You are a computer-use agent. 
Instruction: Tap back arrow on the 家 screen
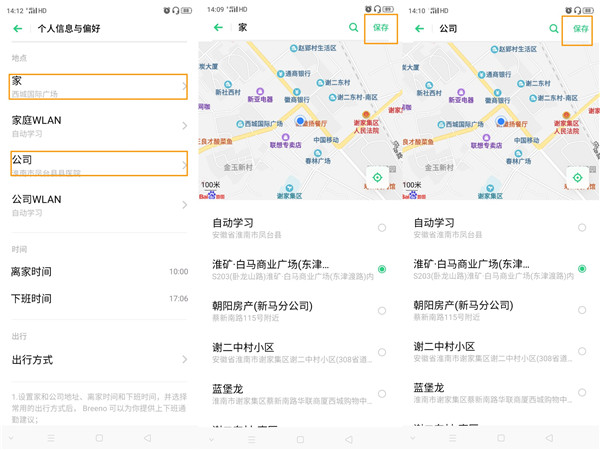(218, 28)
